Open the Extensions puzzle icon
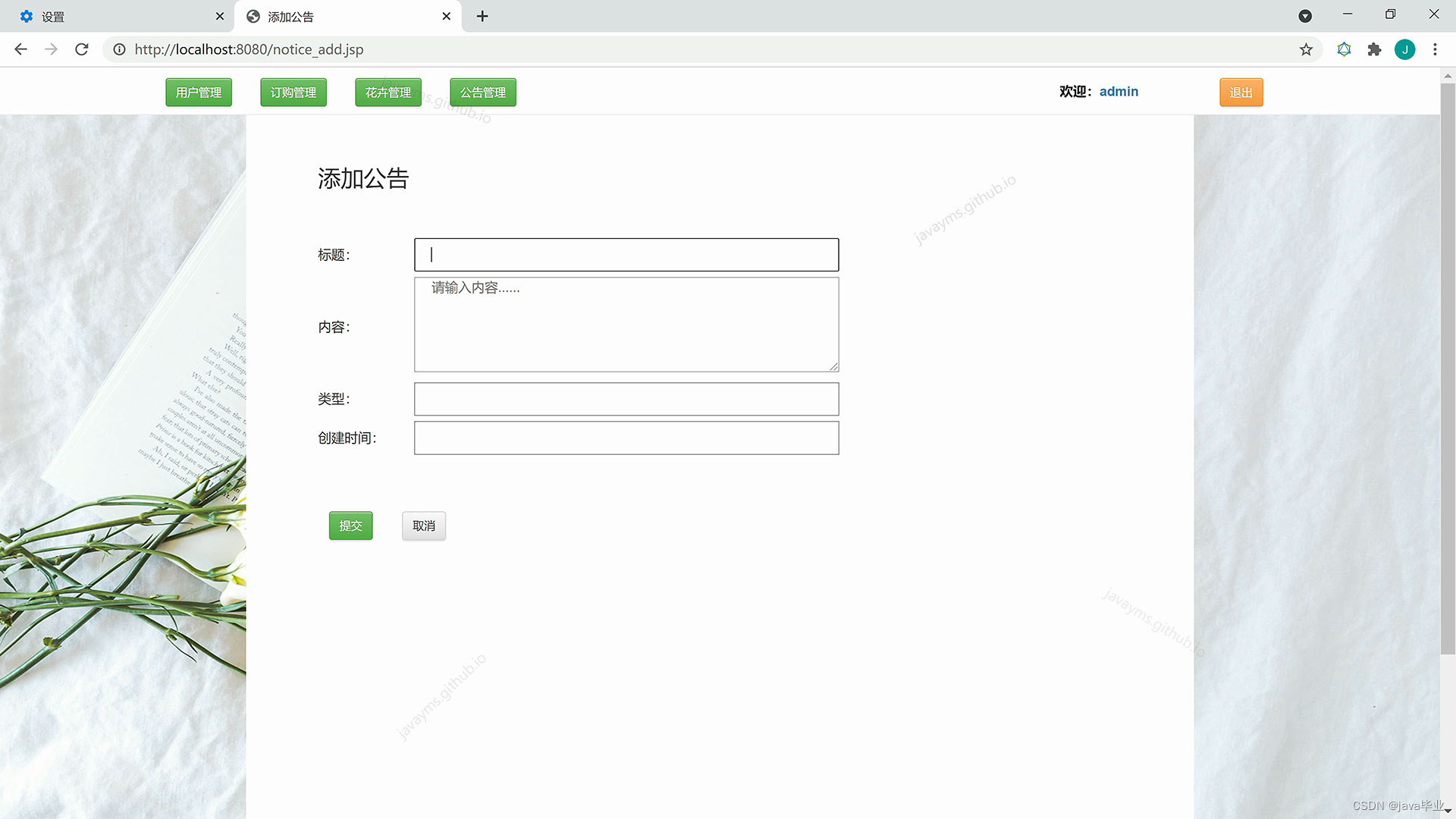This screenshot has width=1456, height=819. 1374,49
